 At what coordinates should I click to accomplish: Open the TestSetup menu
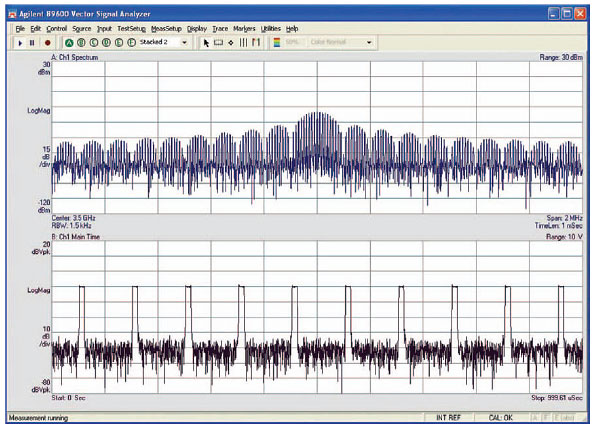132,29
